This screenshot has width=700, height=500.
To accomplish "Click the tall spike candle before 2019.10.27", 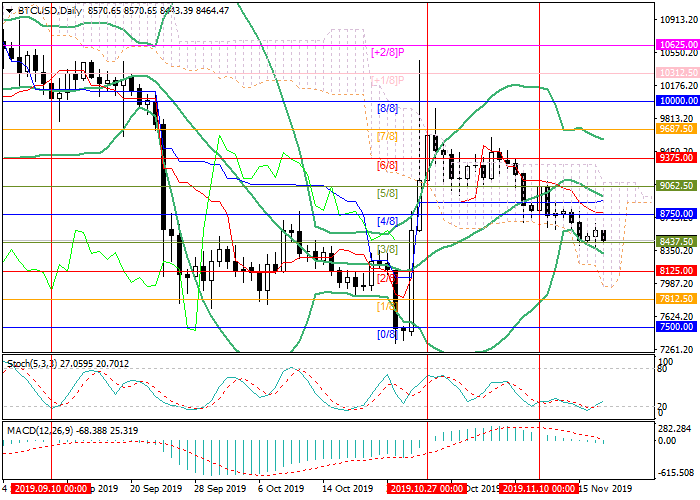I will pos(419,145).
